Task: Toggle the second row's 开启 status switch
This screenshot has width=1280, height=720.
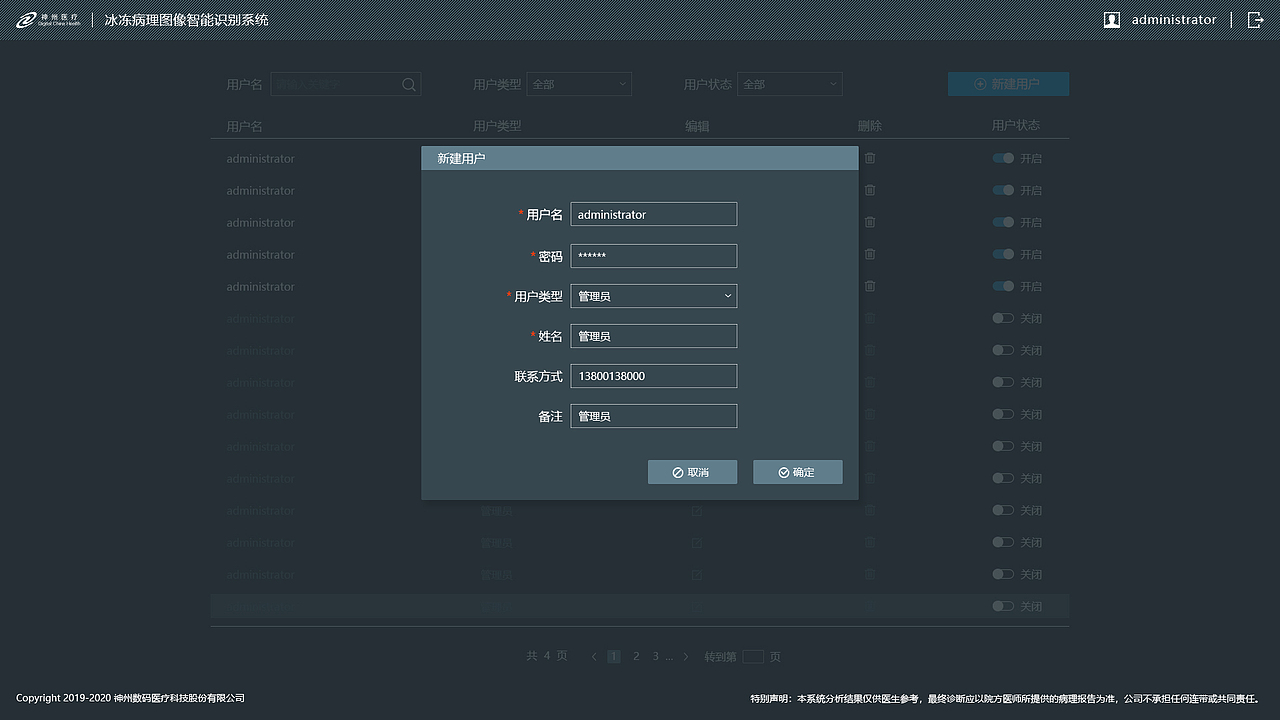Action: 1003,190
